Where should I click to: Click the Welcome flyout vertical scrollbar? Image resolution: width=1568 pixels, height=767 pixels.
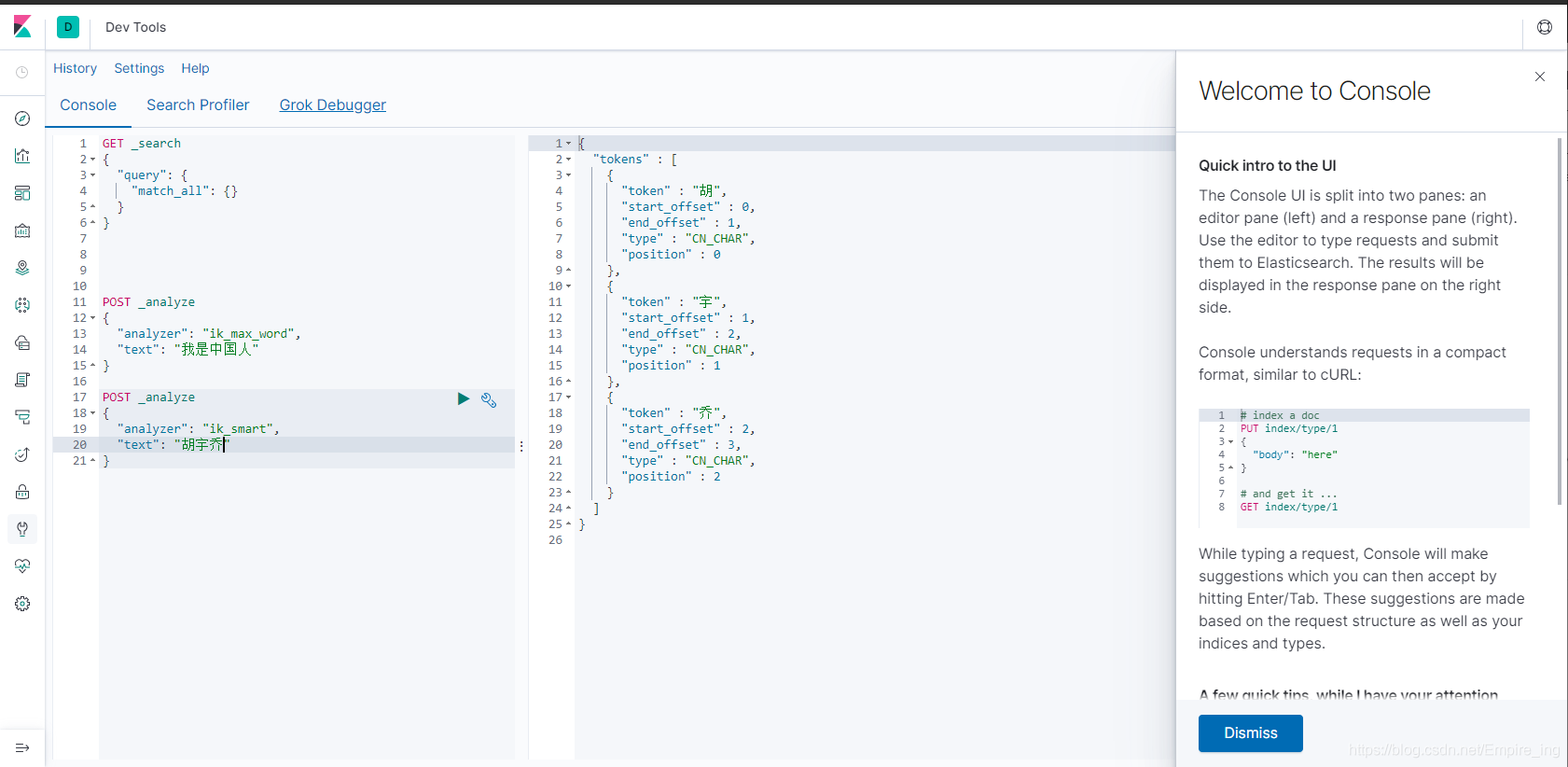(x=1559, y=322)
